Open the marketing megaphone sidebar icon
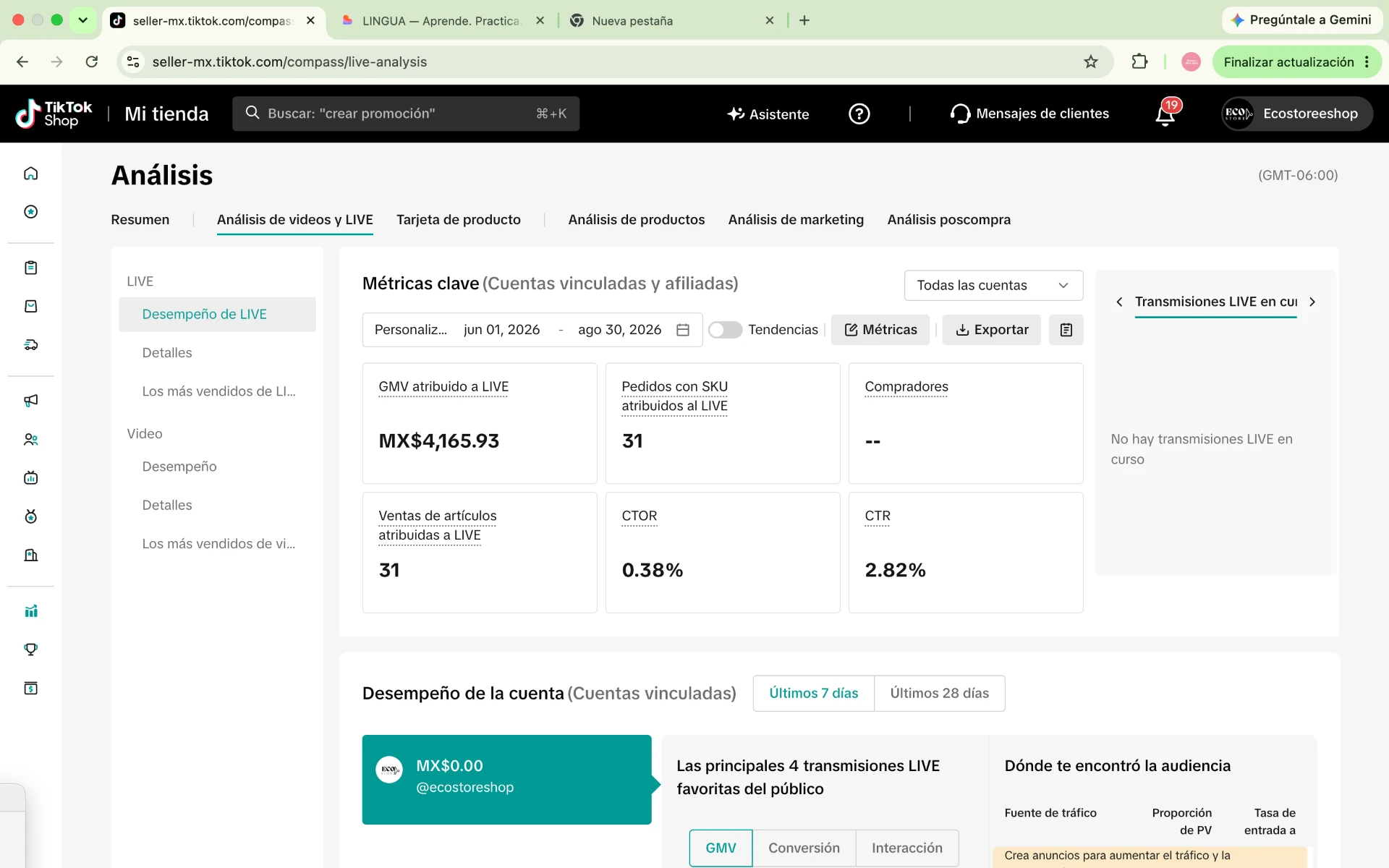The image size is (1389, 868). click(30, 401)
